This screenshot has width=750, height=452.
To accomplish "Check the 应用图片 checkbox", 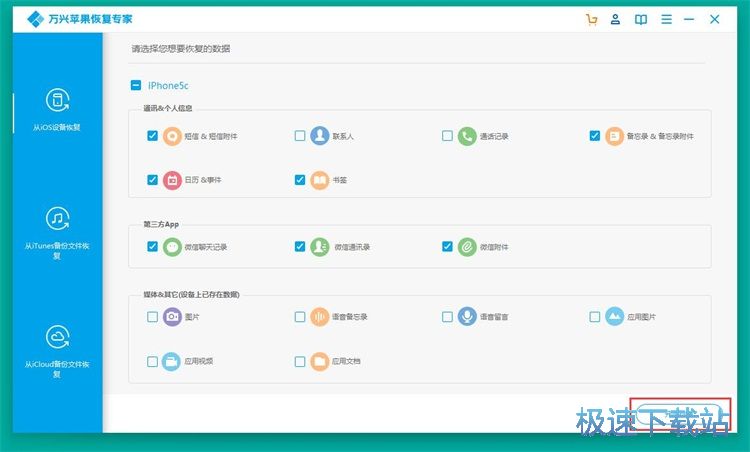I will [595, 317].
